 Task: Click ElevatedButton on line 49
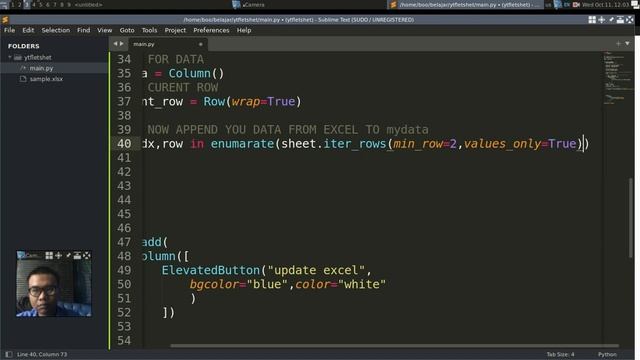coord(211,270)
